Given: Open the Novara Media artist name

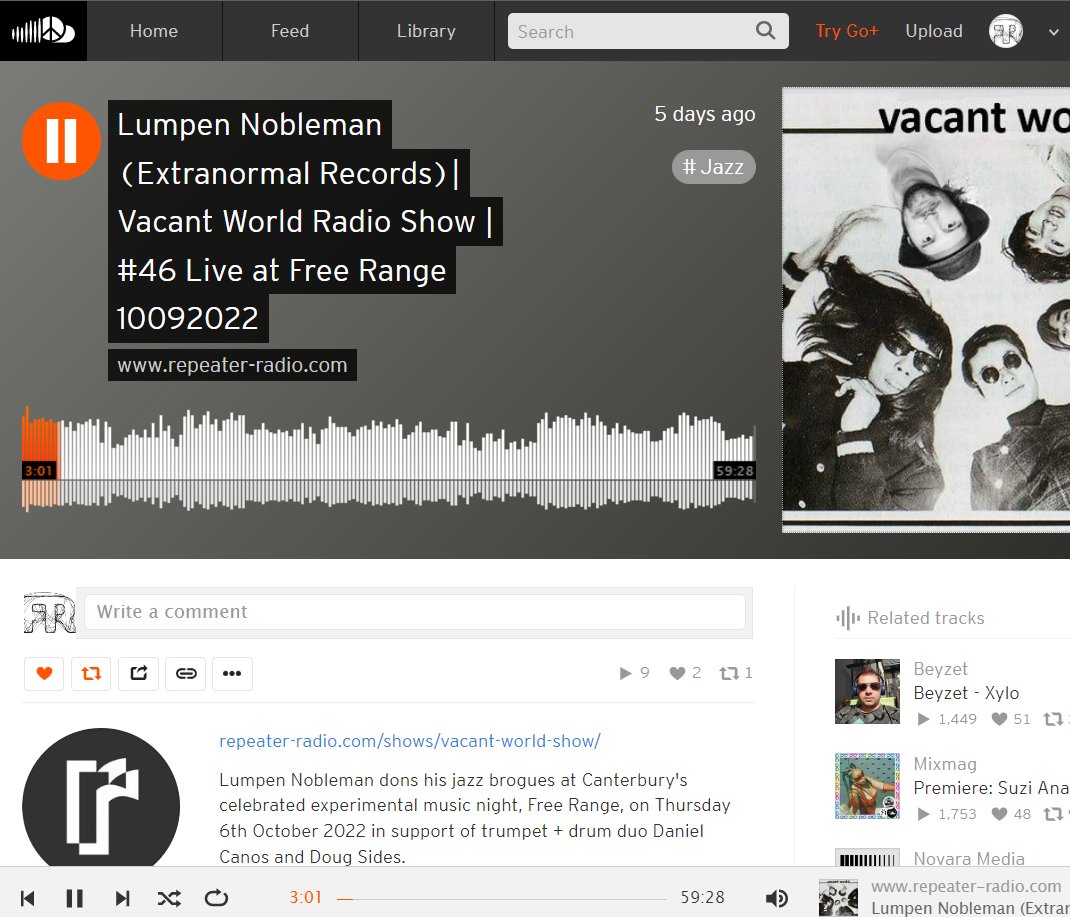Looking at the screenshot, I should point(969,858).
